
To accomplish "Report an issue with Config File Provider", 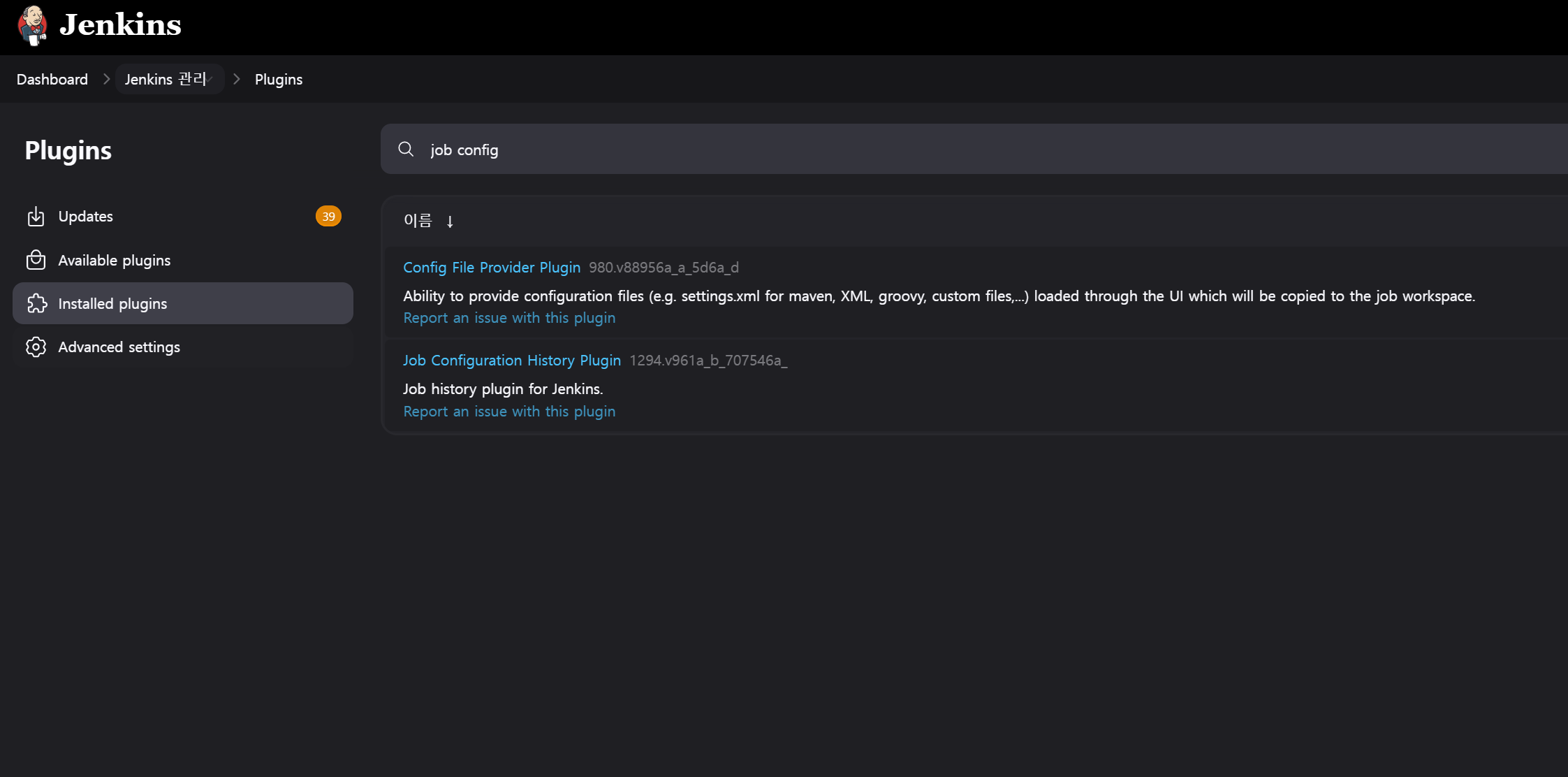I will [x=508, y=317].
